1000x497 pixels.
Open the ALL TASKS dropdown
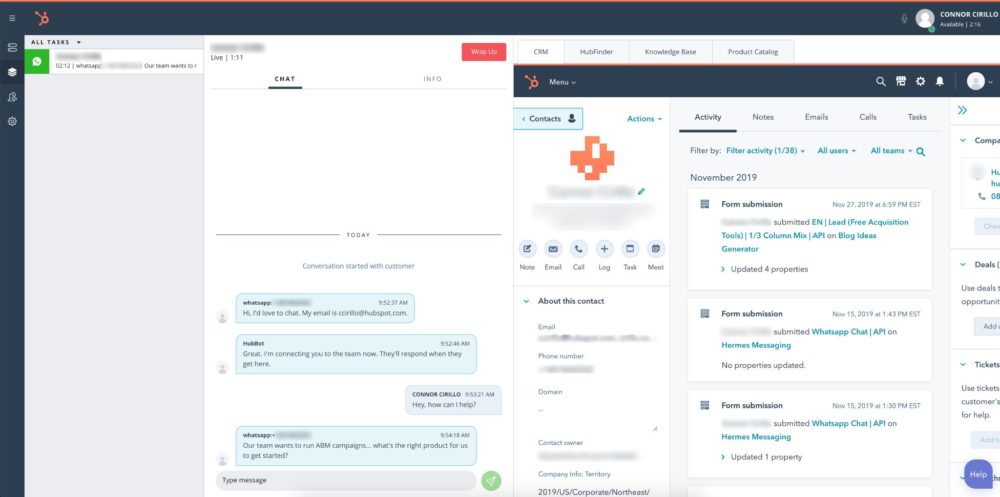(x=56, y=42)
